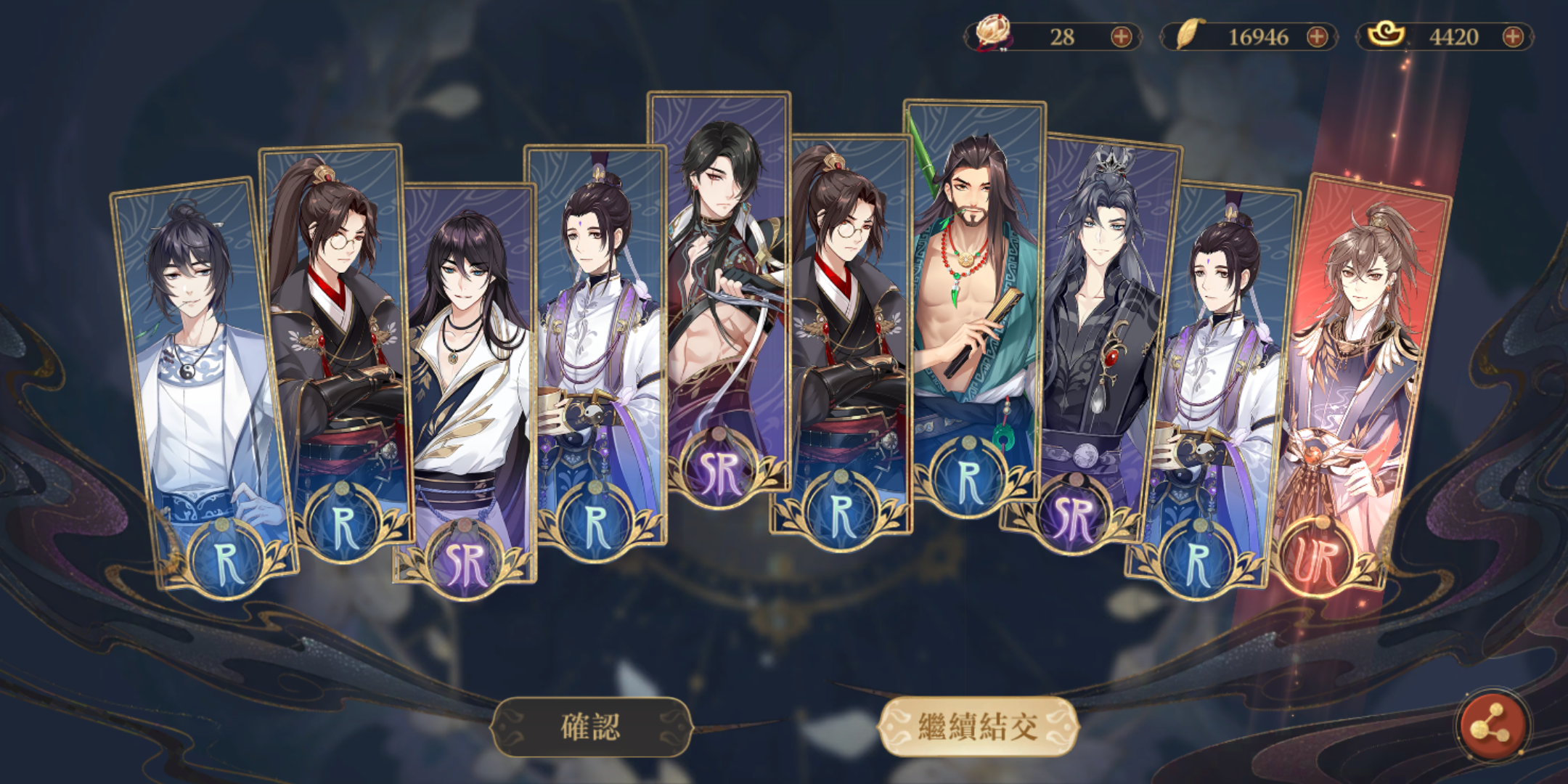Screen dimensions: 1568x784
Task: Confirm results with 確認 button
Action: [x=592, y=727]
